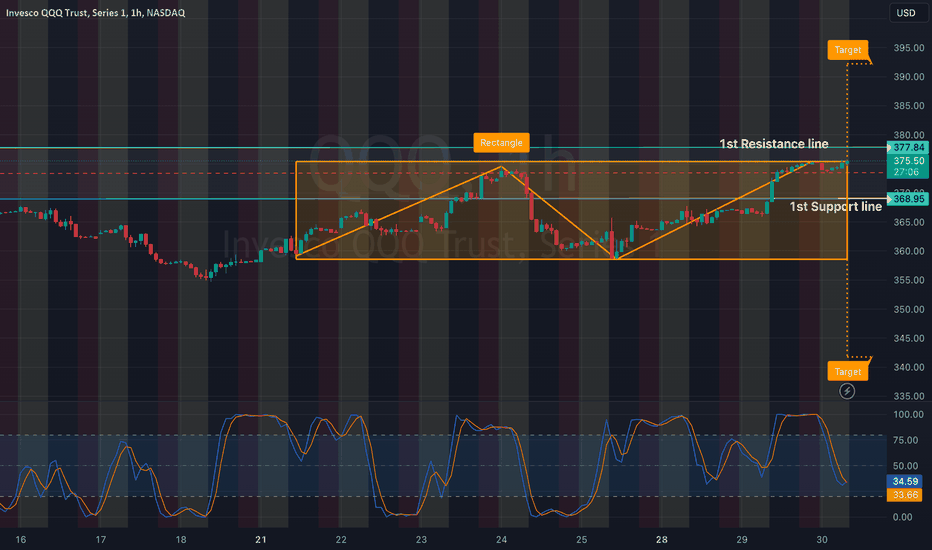Click the date 16 on time axis
The image size is (932, 550).
pos(21,539)
